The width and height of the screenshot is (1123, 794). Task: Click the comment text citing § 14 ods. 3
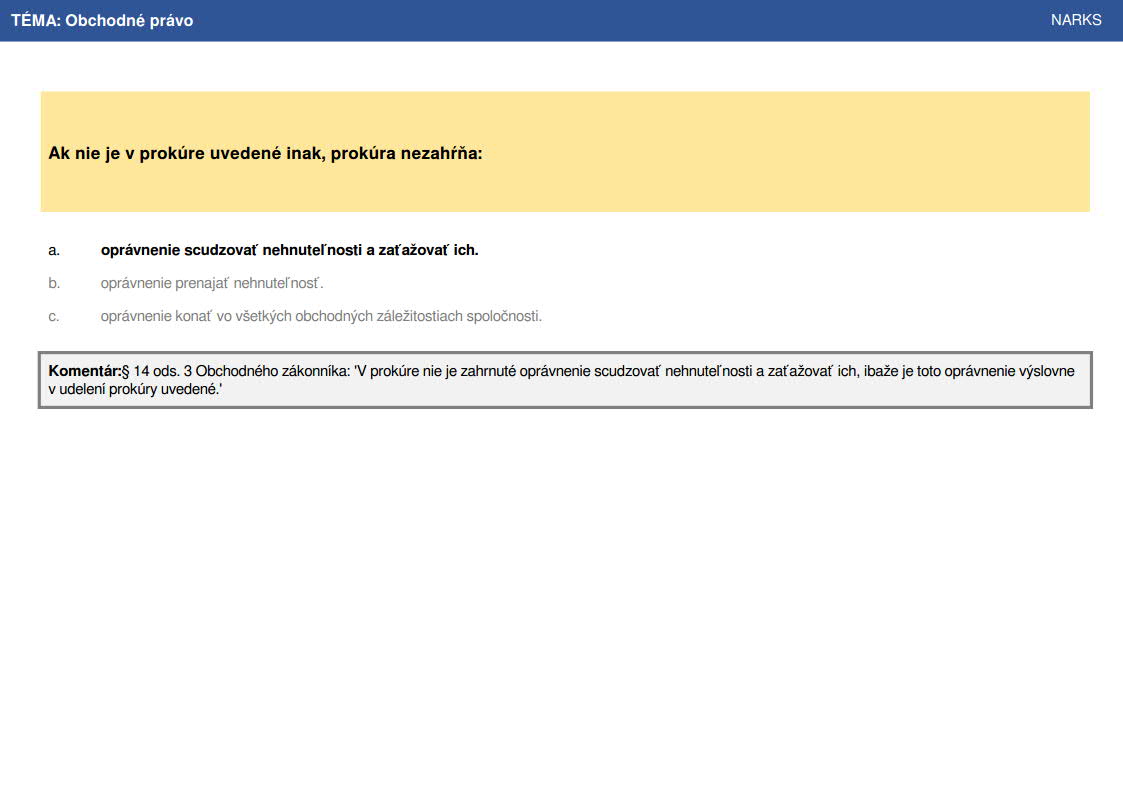(562, 380)
